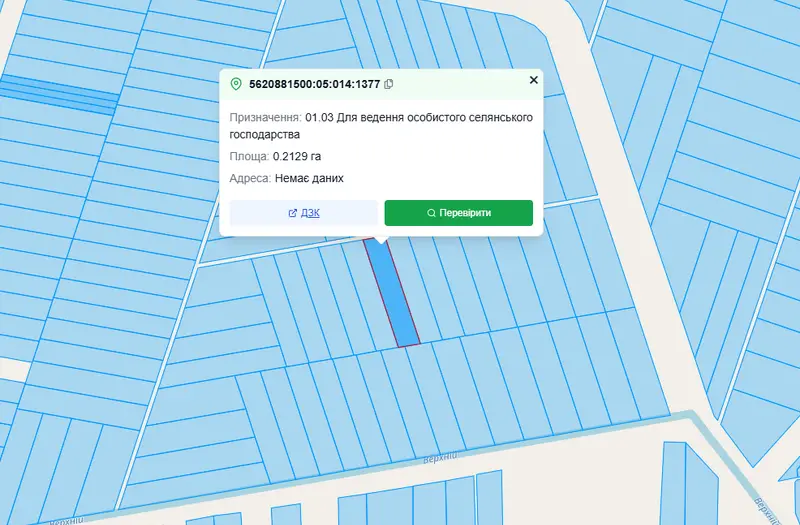Screen dimensions: 800x525
Task: Click the magnifier icon in the Перевірити button
Action: 431,213
